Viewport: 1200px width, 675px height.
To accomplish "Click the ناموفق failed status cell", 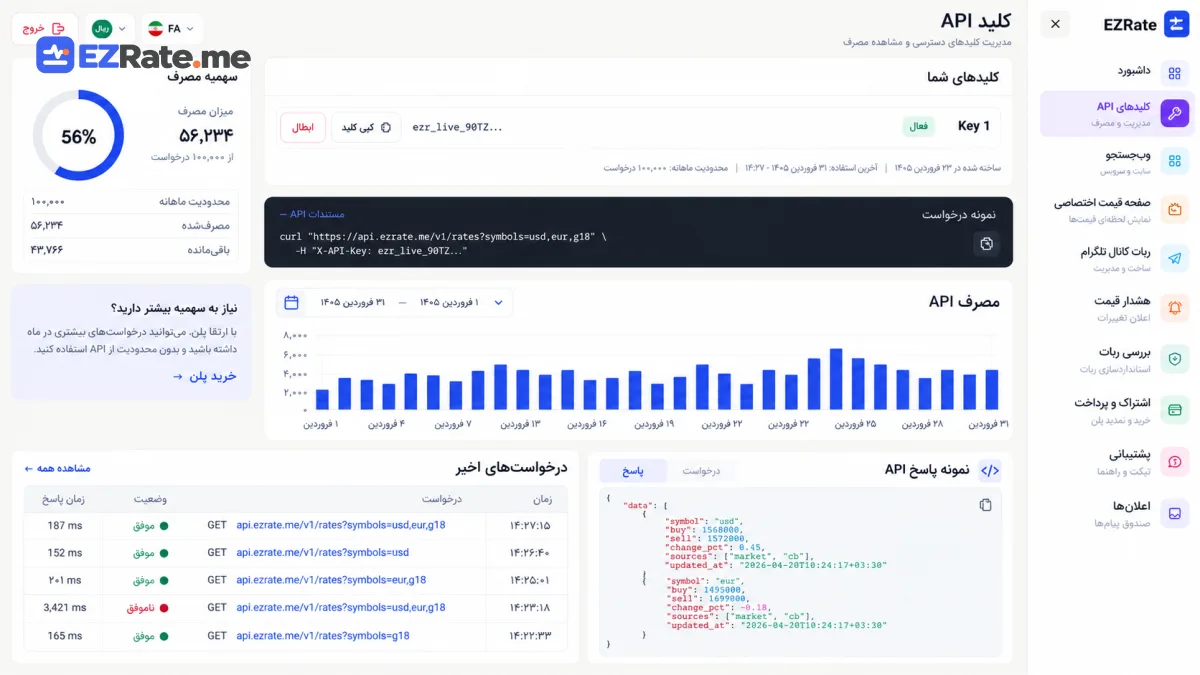I will [x=146, y=607].
